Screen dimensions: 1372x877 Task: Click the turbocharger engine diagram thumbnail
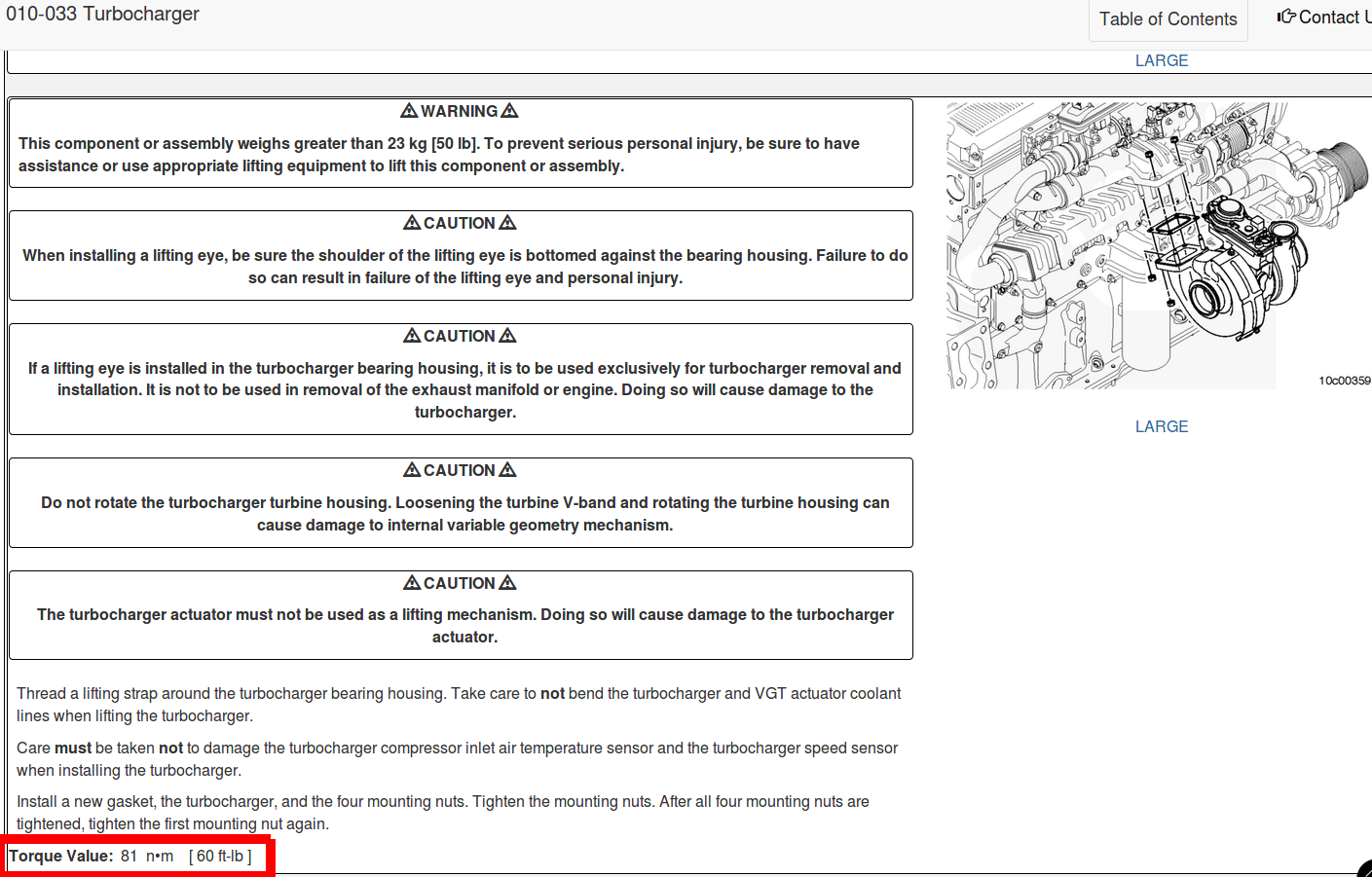[1159, 244]
